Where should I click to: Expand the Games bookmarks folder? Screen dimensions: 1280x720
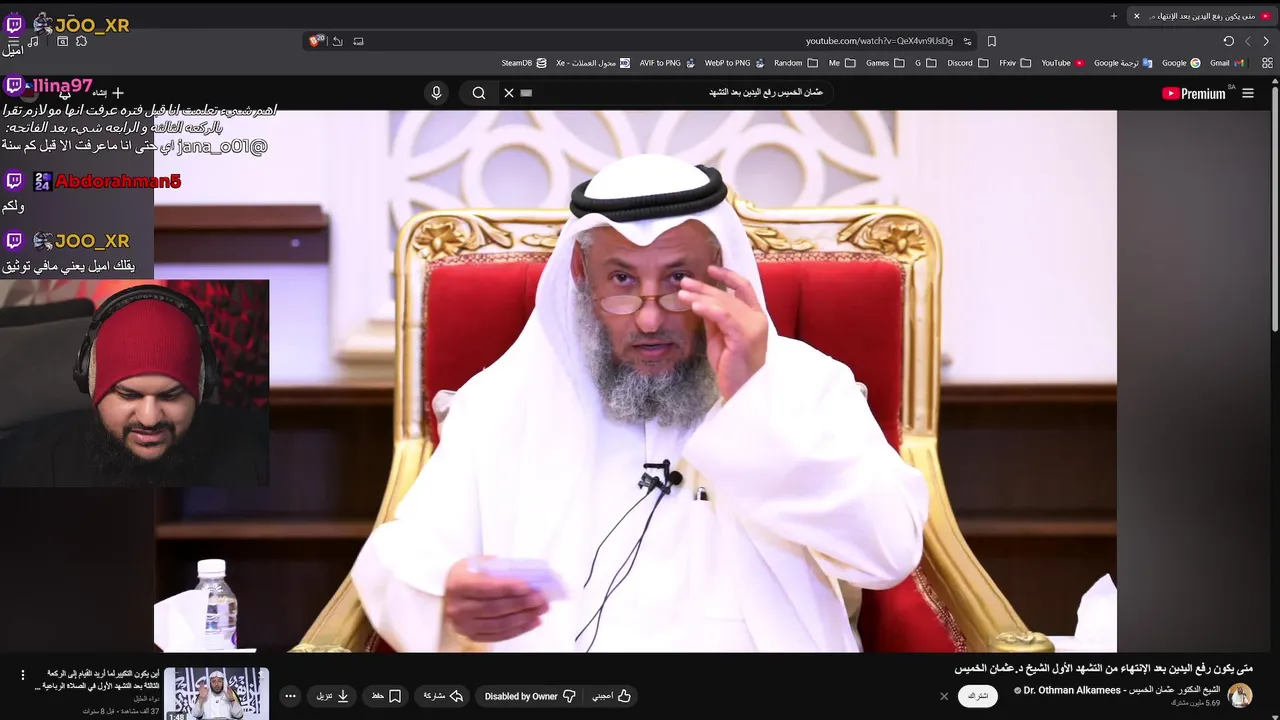[885, 63]
